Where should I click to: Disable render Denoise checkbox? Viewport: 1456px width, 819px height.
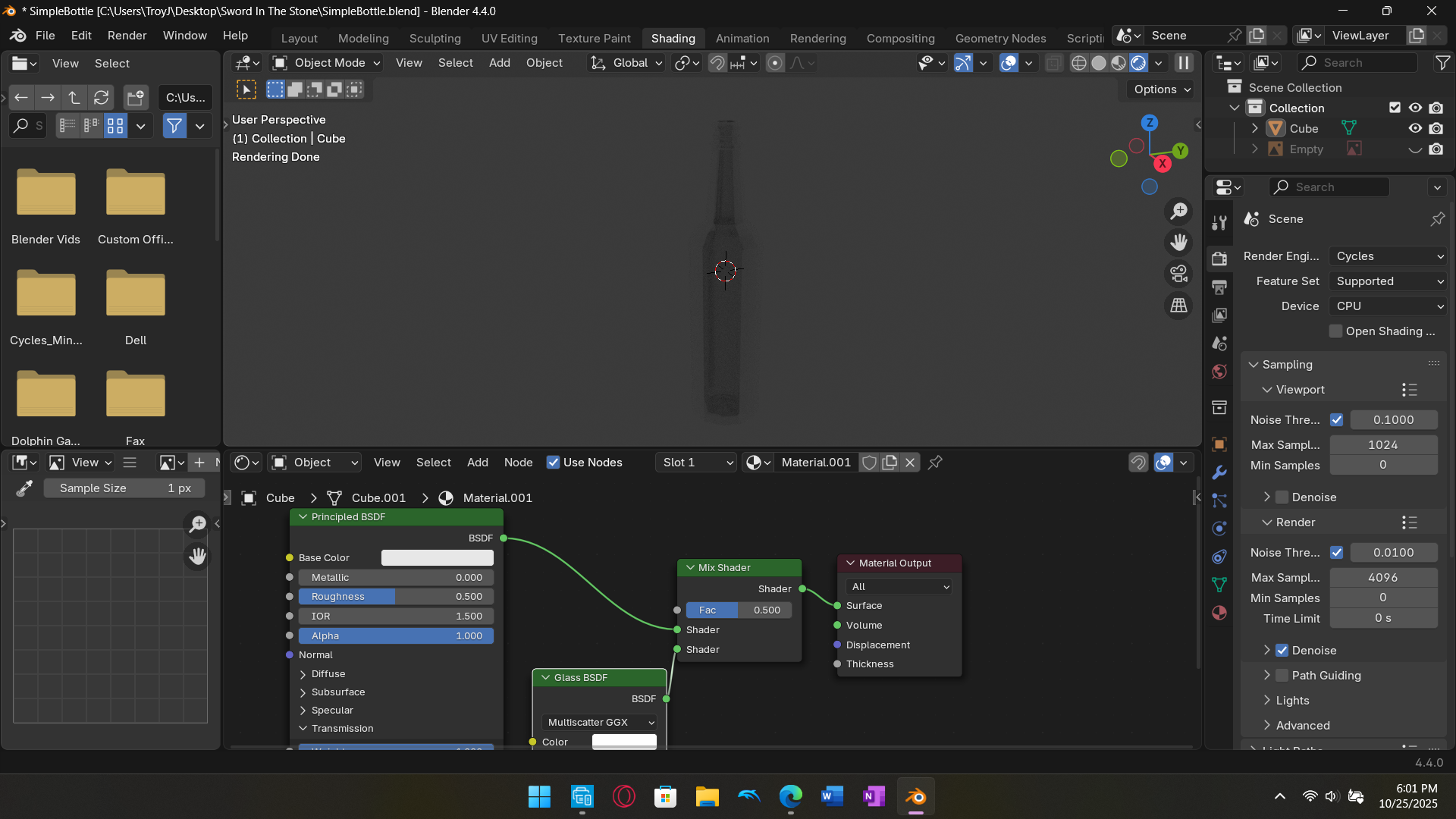point(1282,651)
